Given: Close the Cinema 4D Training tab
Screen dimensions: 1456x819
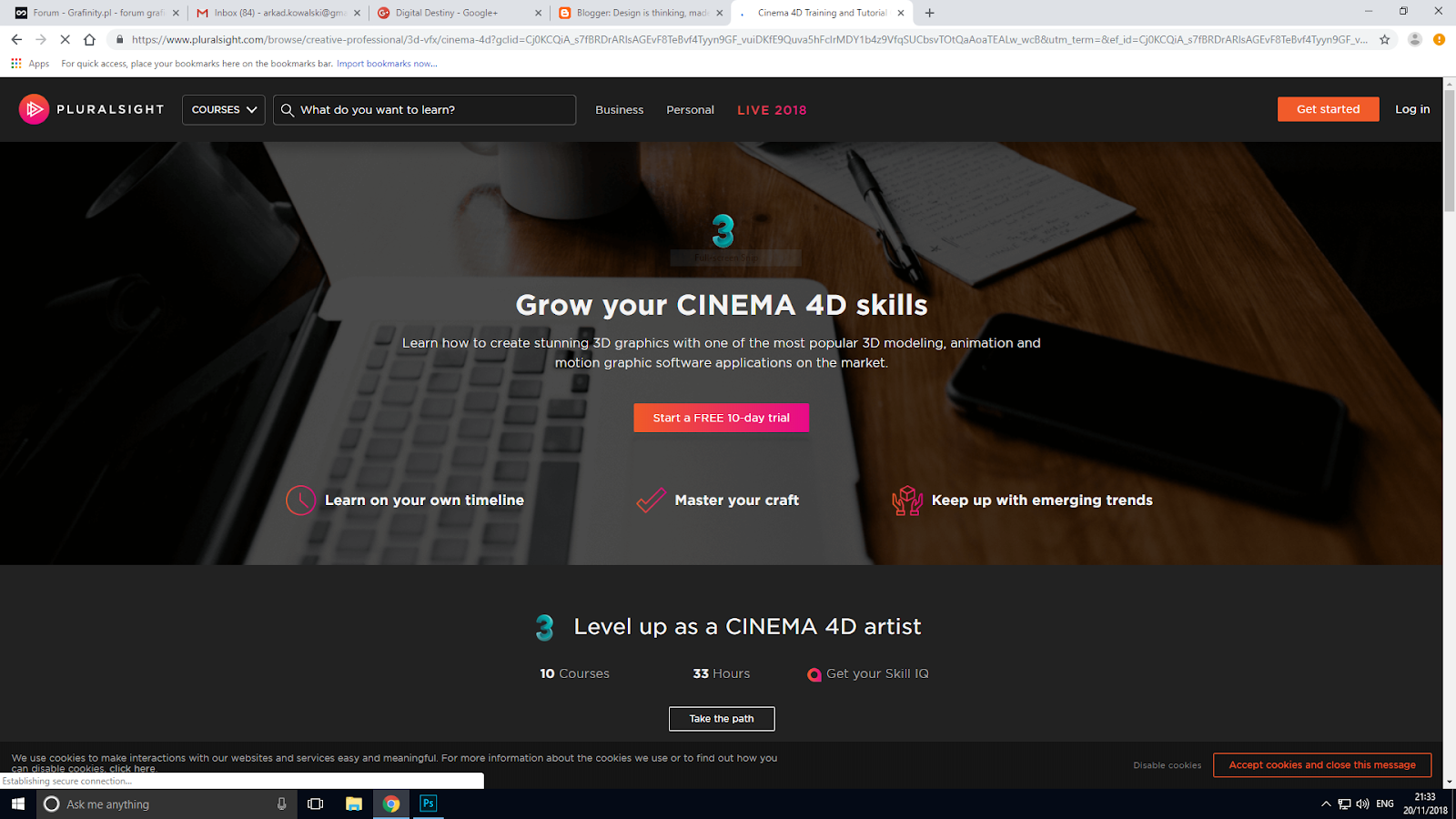Looking at the screenshot, I should point(901,13).
